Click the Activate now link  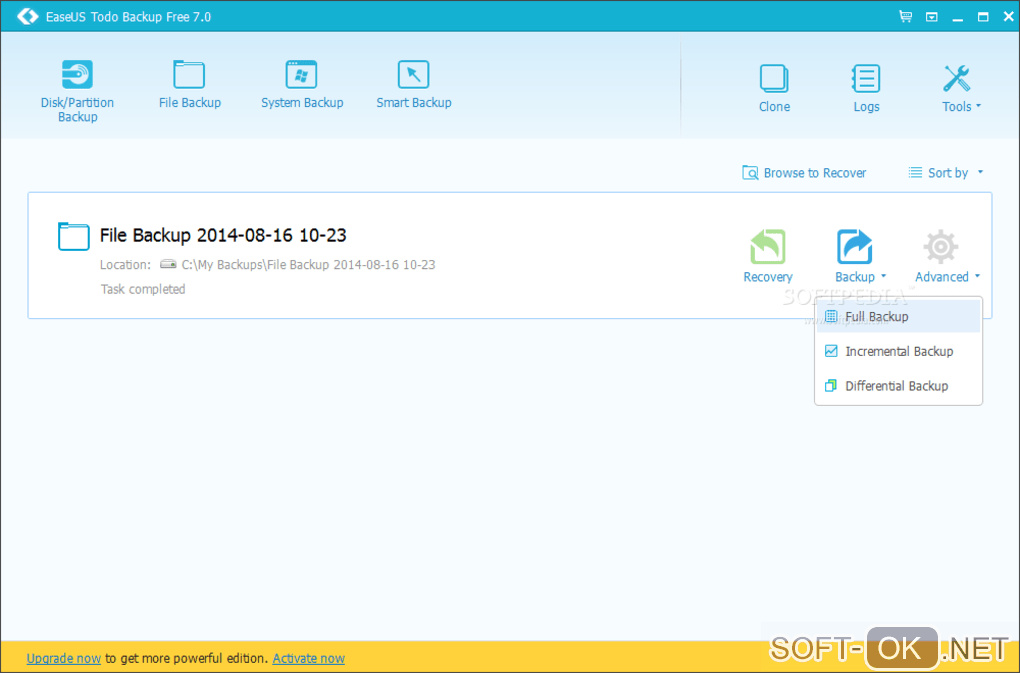pos(308,658)
